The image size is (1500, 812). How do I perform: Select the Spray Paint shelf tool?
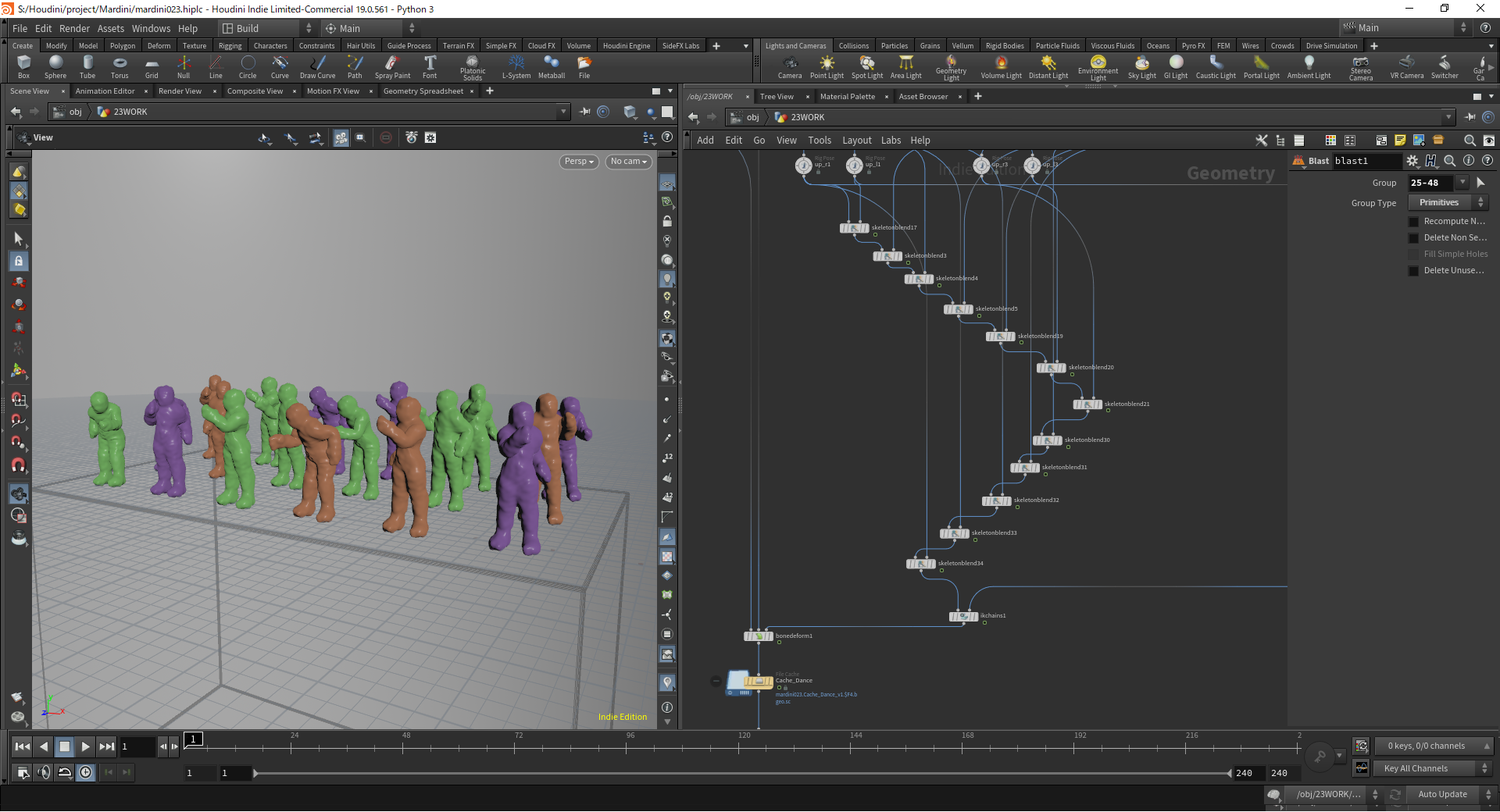coord(392,67)
